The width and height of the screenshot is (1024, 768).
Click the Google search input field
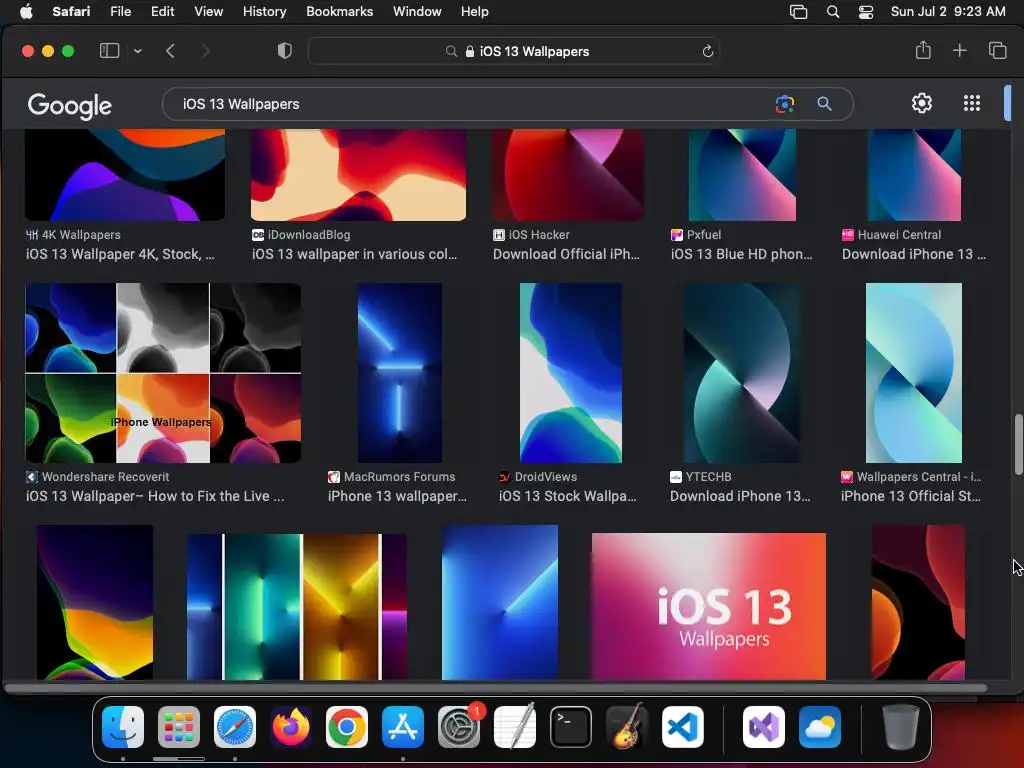tap(470, 104)
